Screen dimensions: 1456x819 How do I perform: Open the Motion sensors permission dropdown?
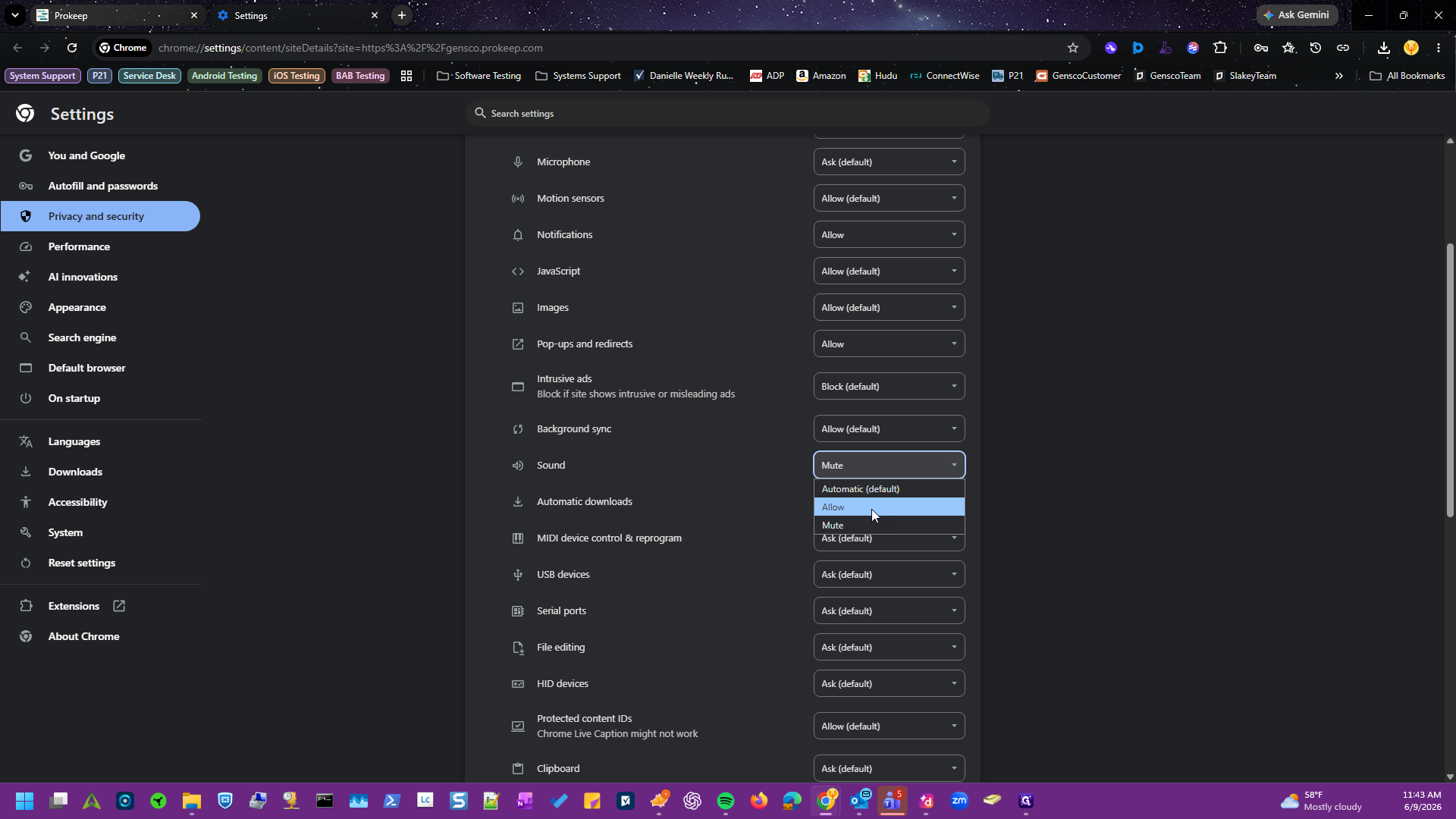[x=890, y=199]
